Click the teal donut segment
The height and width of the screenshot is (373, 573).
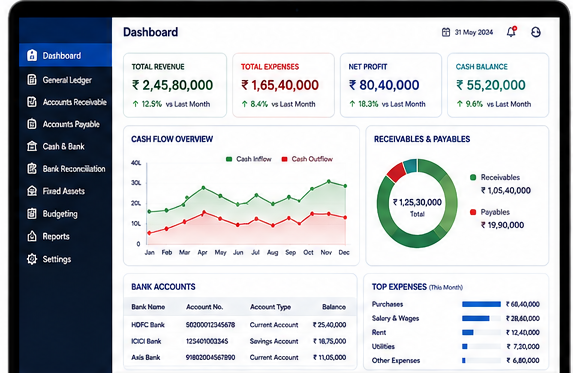411,165
